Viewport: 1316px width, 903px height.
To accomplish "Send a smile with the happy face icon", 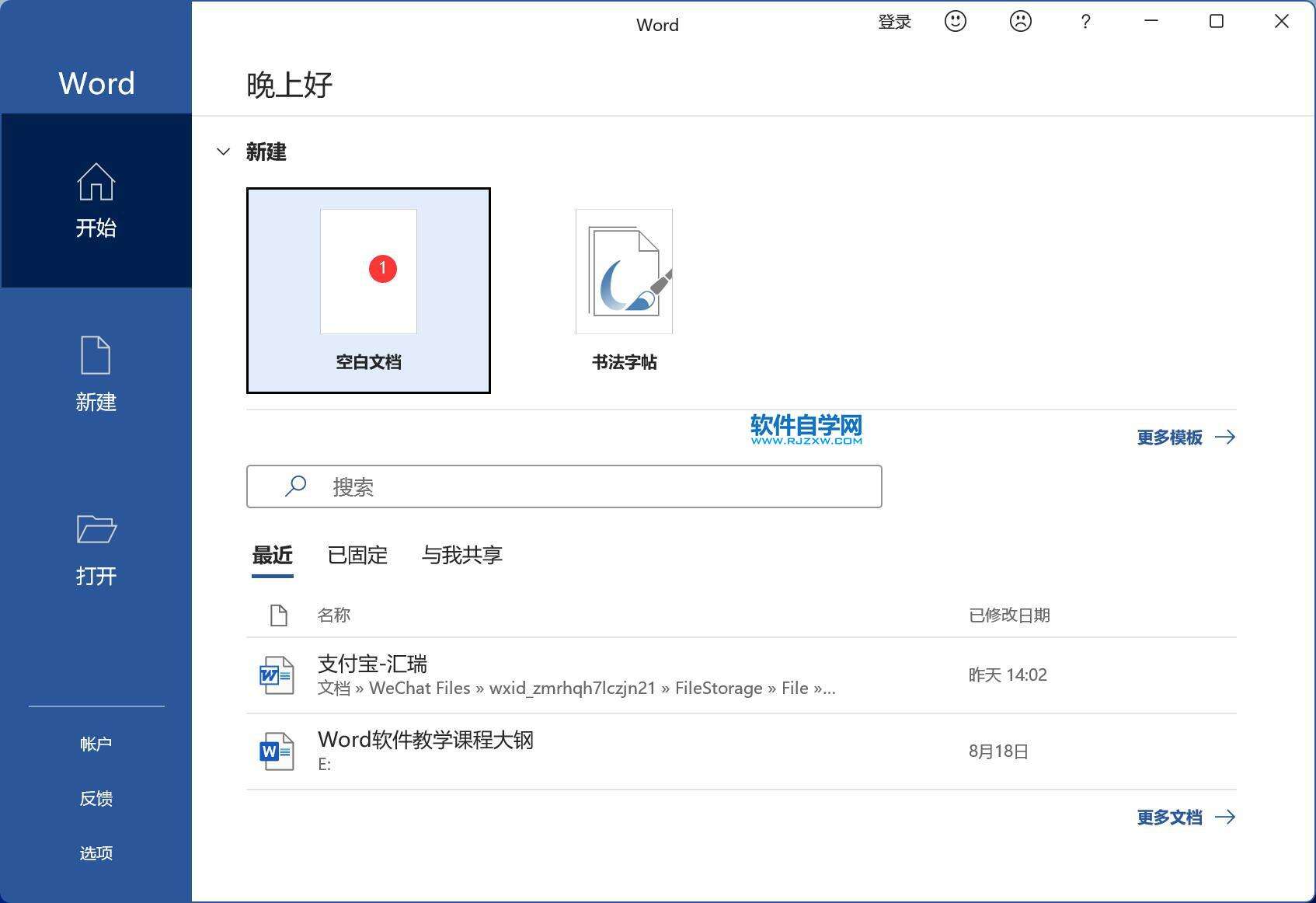I will 956,22.
